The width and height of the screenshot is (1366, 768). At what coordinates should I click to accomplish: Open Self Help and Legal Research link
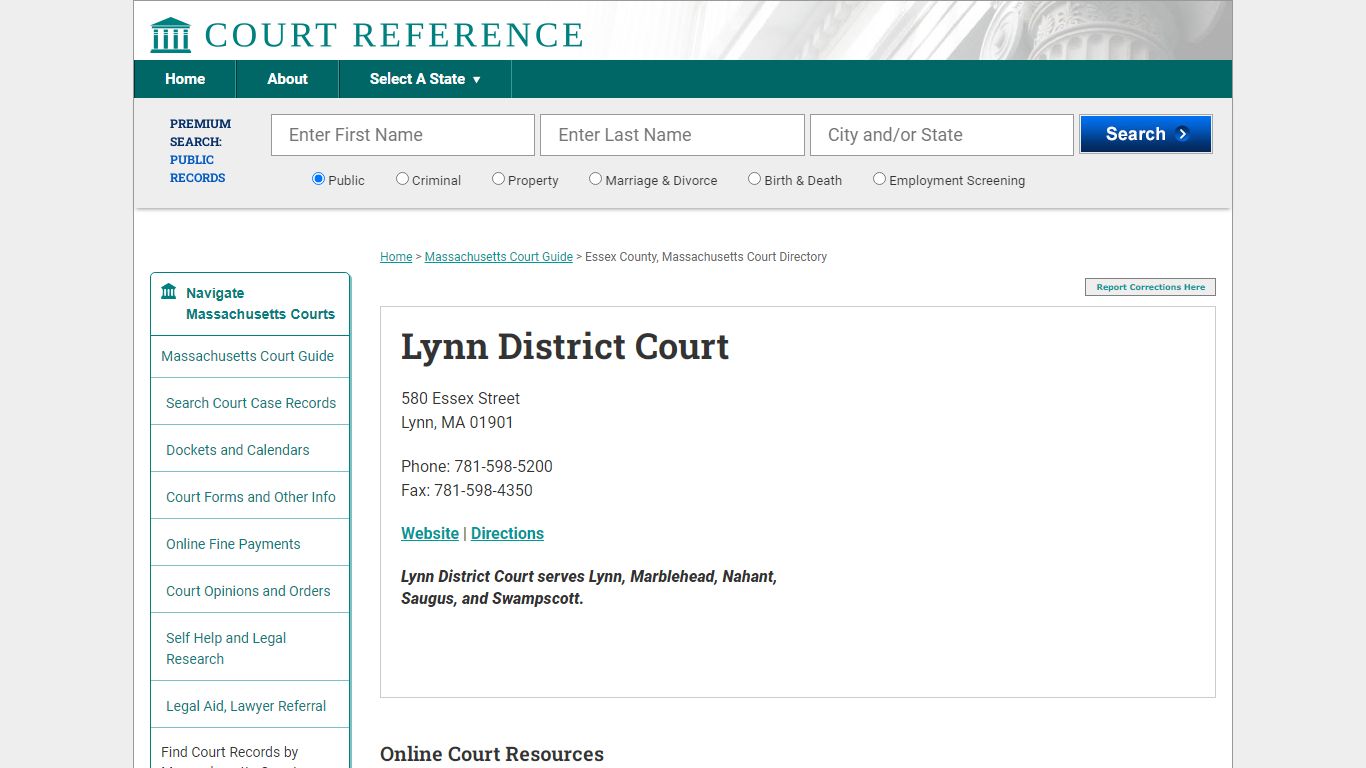[250, 648]
